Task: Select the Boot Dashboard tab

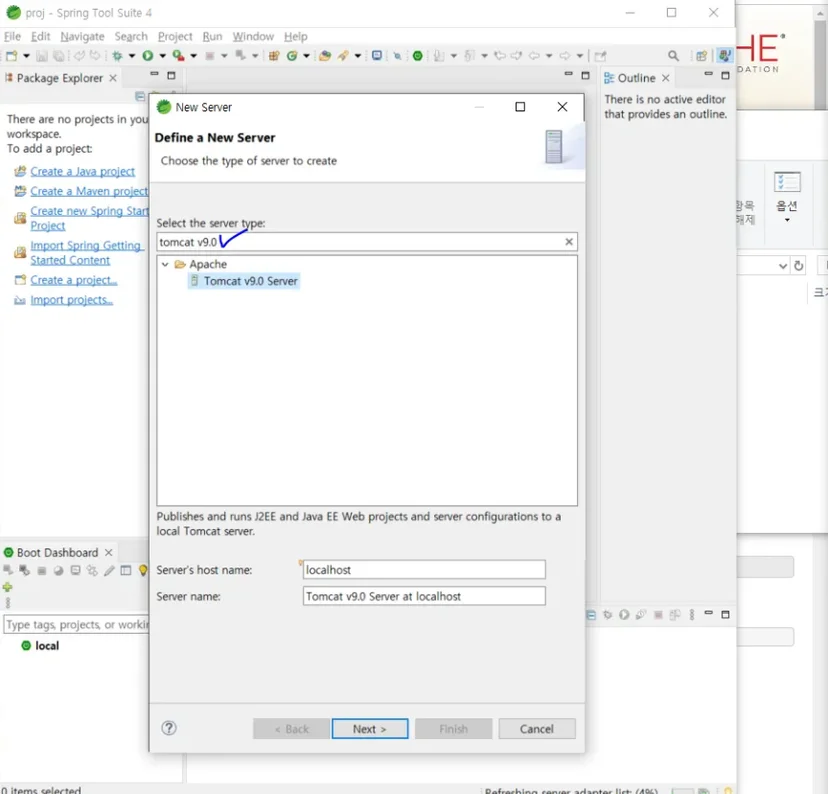Action: pyautogui.click(x=57, y=553)
